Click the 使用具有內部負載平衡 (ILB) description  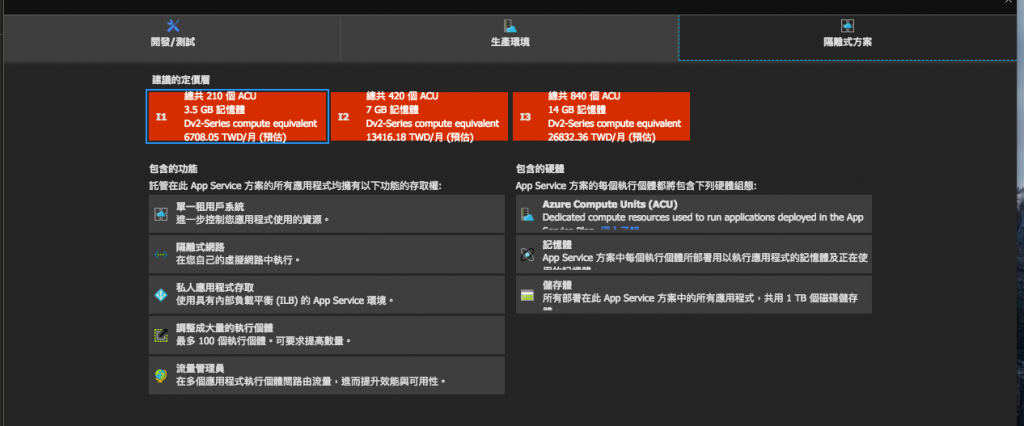pyautogui.click(x=285, y=301)
